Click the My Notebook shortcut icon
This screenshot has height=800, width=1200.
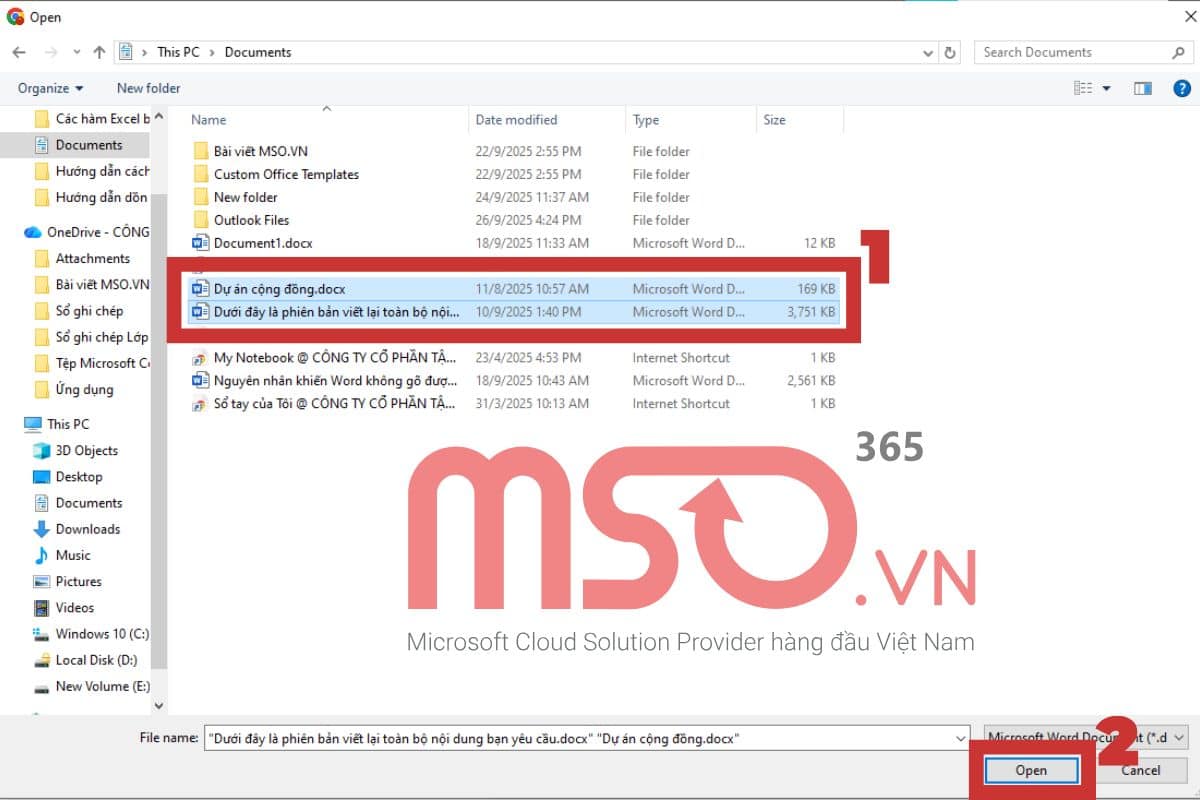(x=199, y=358)
